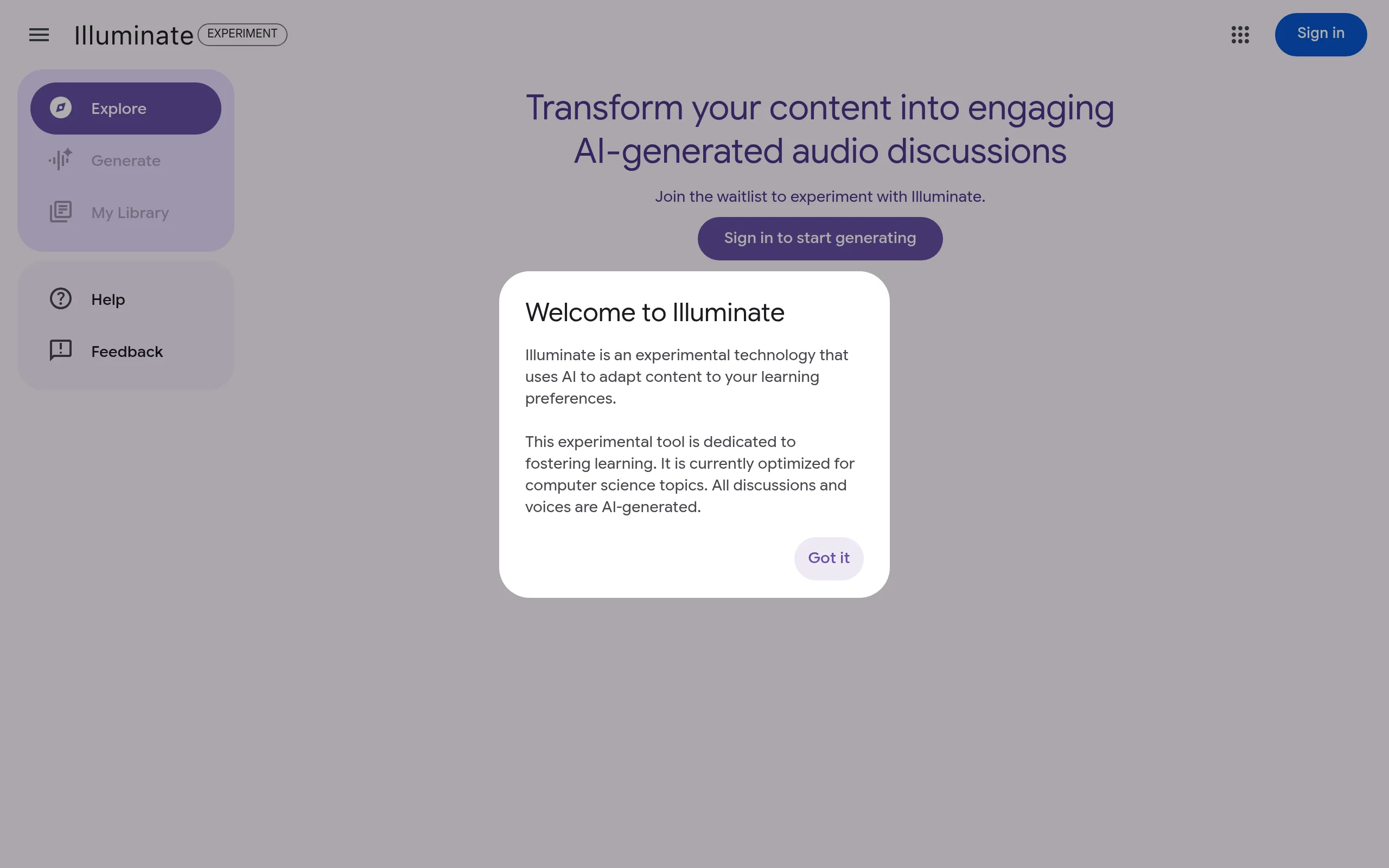Click the blue Sign in button
The height and width of the screenshot is (868, 1389).
1320,34
